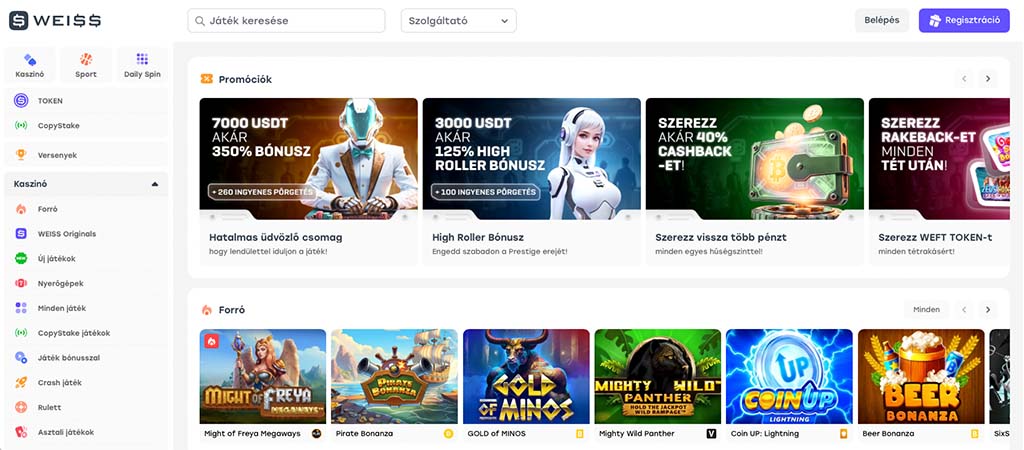Screen dimensions: 1024x450
Task: Open the GOLD of MINOS game thumbnail
Action: (526, 376)
